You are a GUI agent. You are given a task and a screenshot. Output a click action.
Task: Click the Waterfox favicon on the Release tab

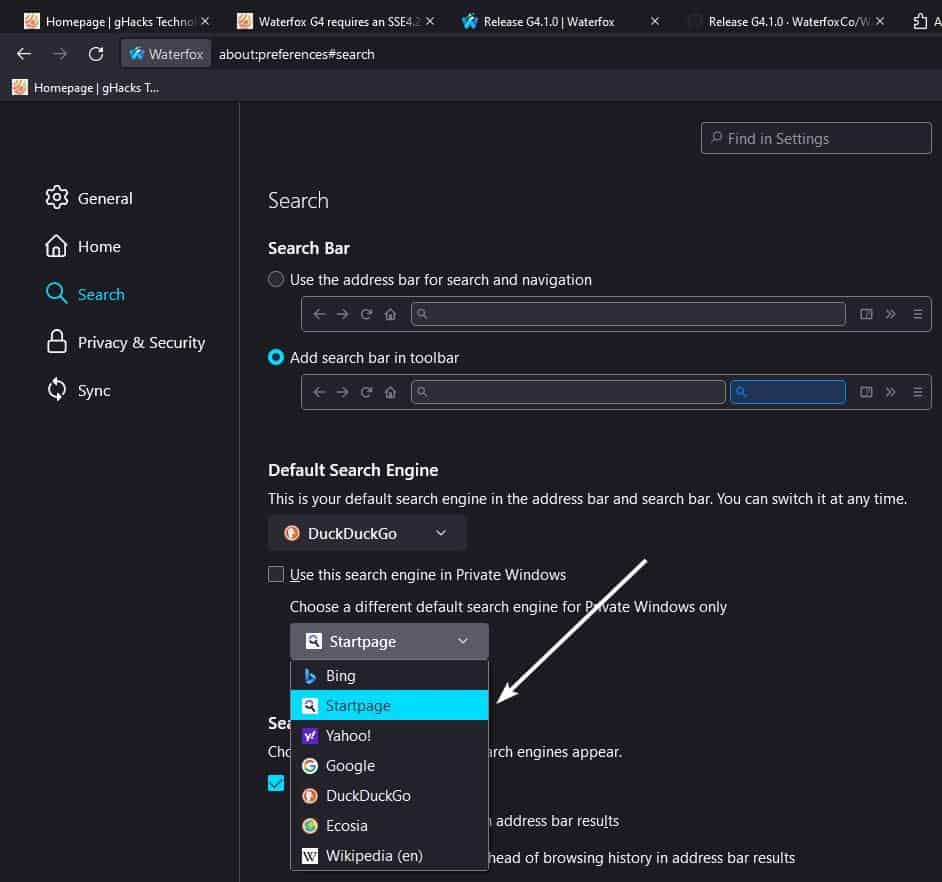pos(470,20)
